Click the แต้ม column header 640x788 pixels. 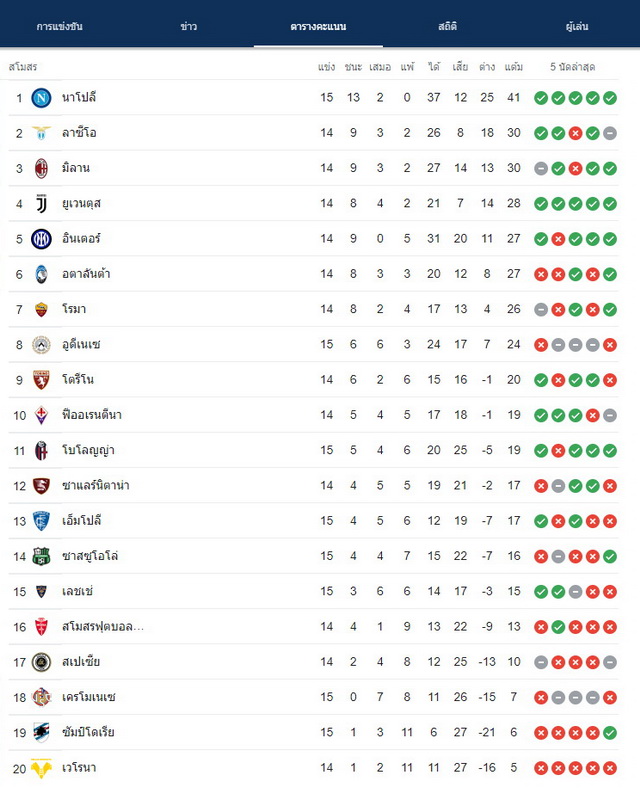coord(513,67)
